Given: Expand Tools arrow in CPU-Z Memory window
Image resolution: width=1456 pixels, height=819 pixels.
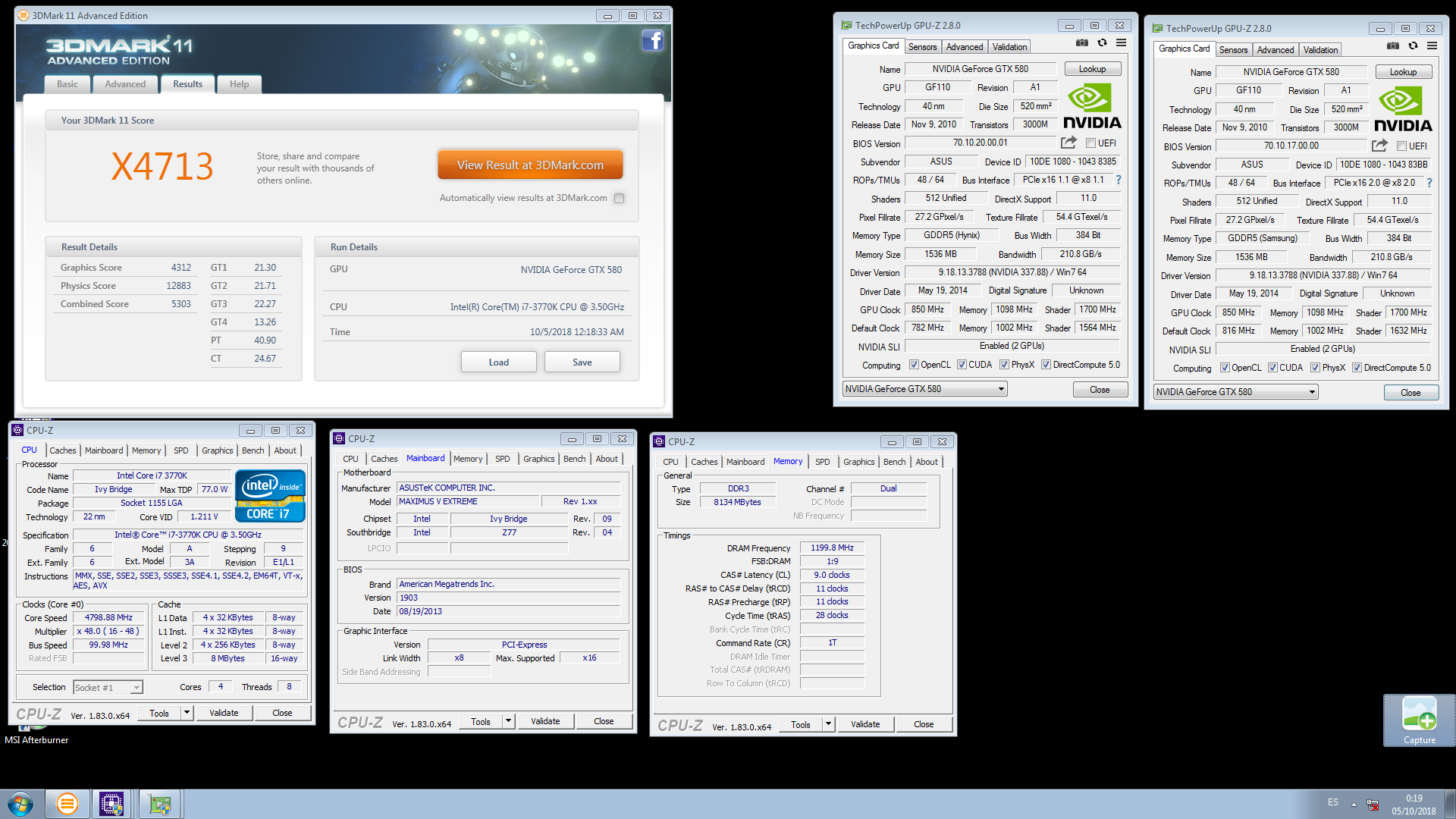Looking at the screenshot, I should (828, 724).
